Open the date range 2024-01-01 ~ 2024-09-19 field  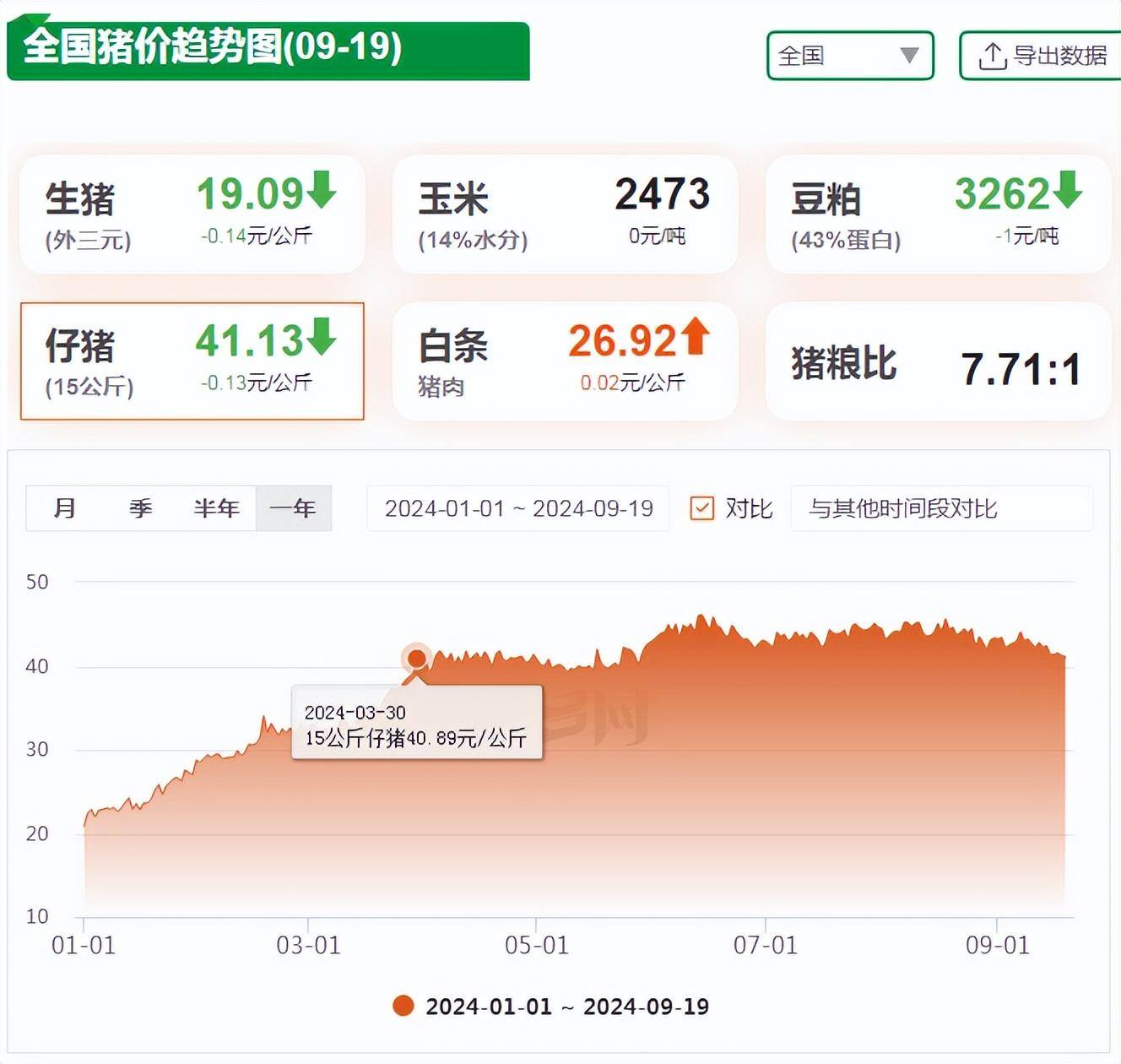click(518, 508)
